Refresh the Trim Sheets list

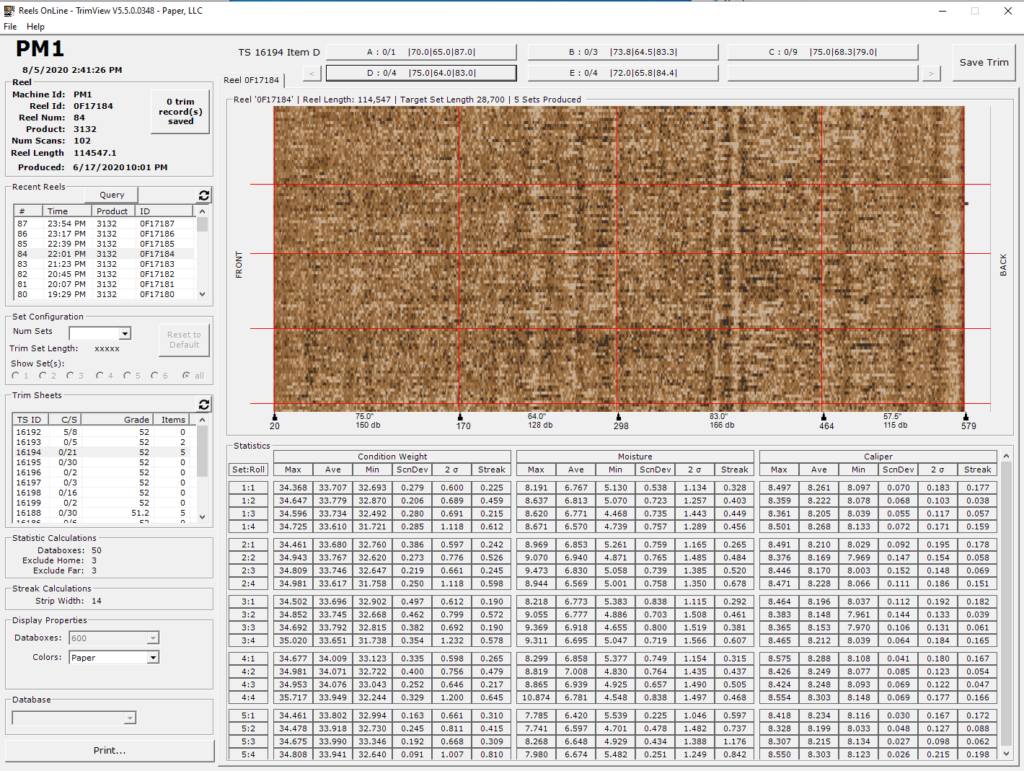tap(204, 404)
